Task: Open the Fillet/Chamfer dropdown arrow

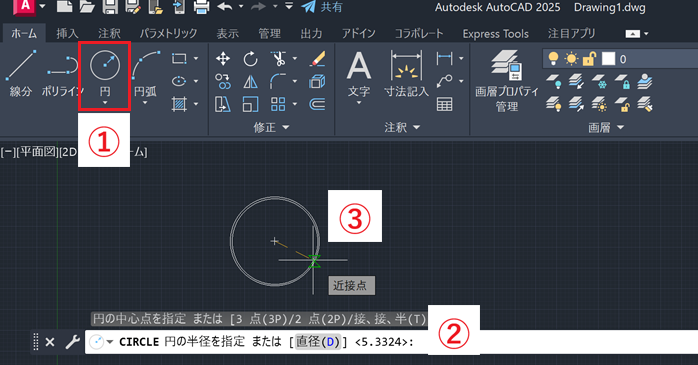Action: coord(295,81)
